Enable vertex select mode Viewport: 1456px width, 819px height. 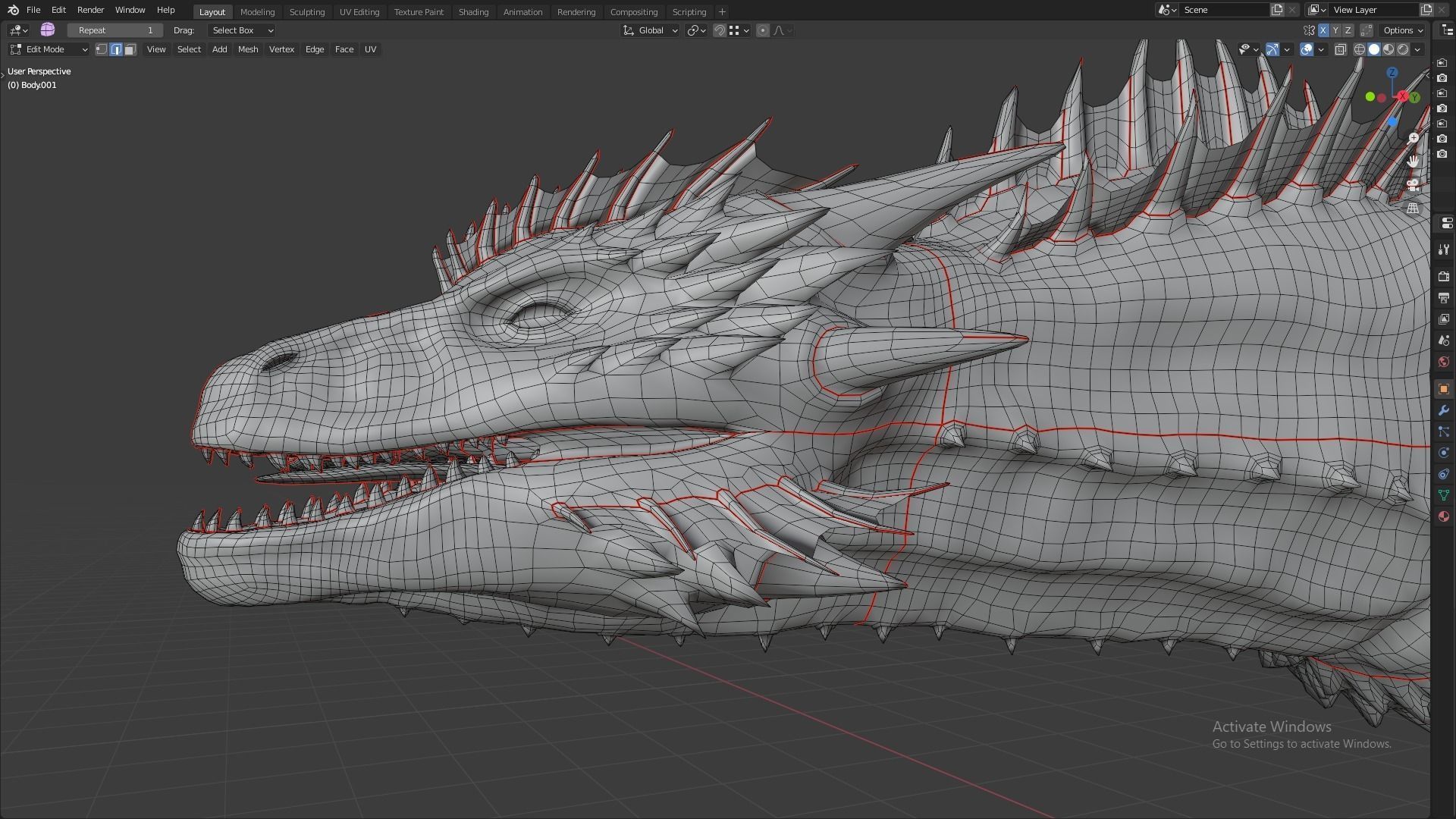[102, 49]
